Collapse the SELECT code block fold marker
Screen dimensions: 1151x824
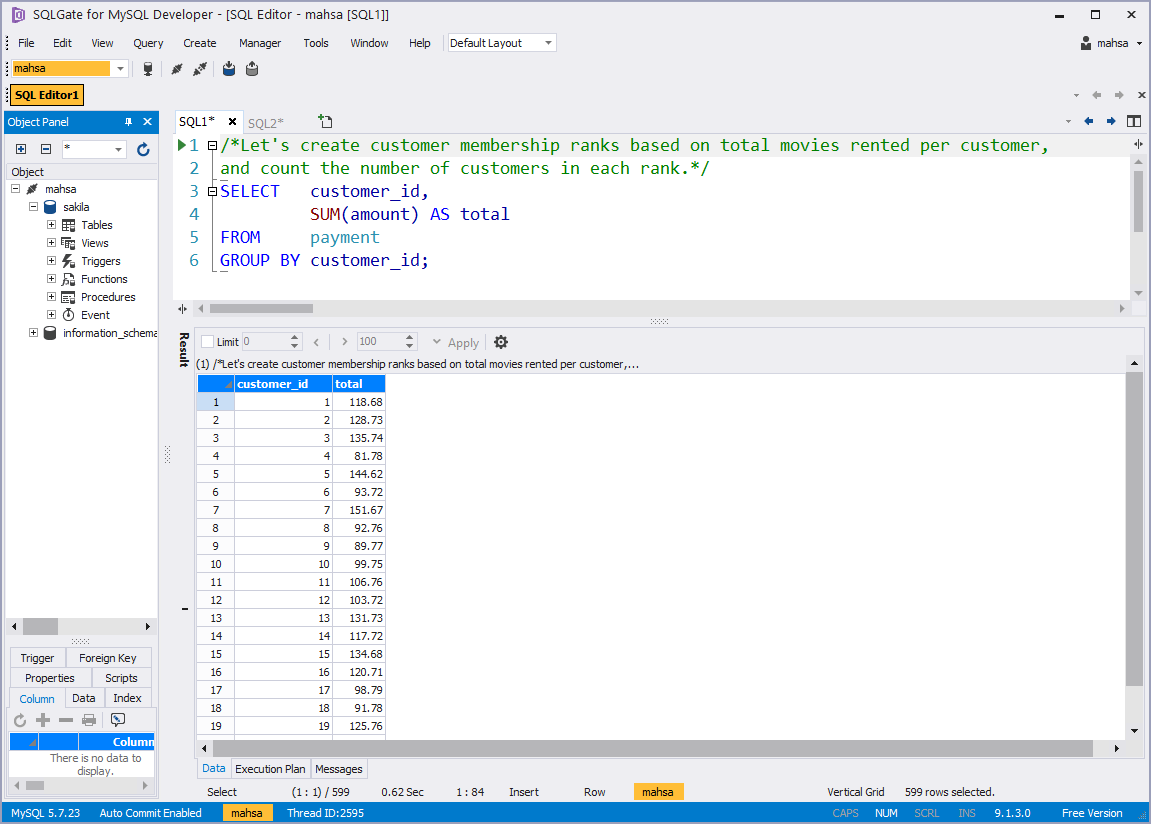212,192
